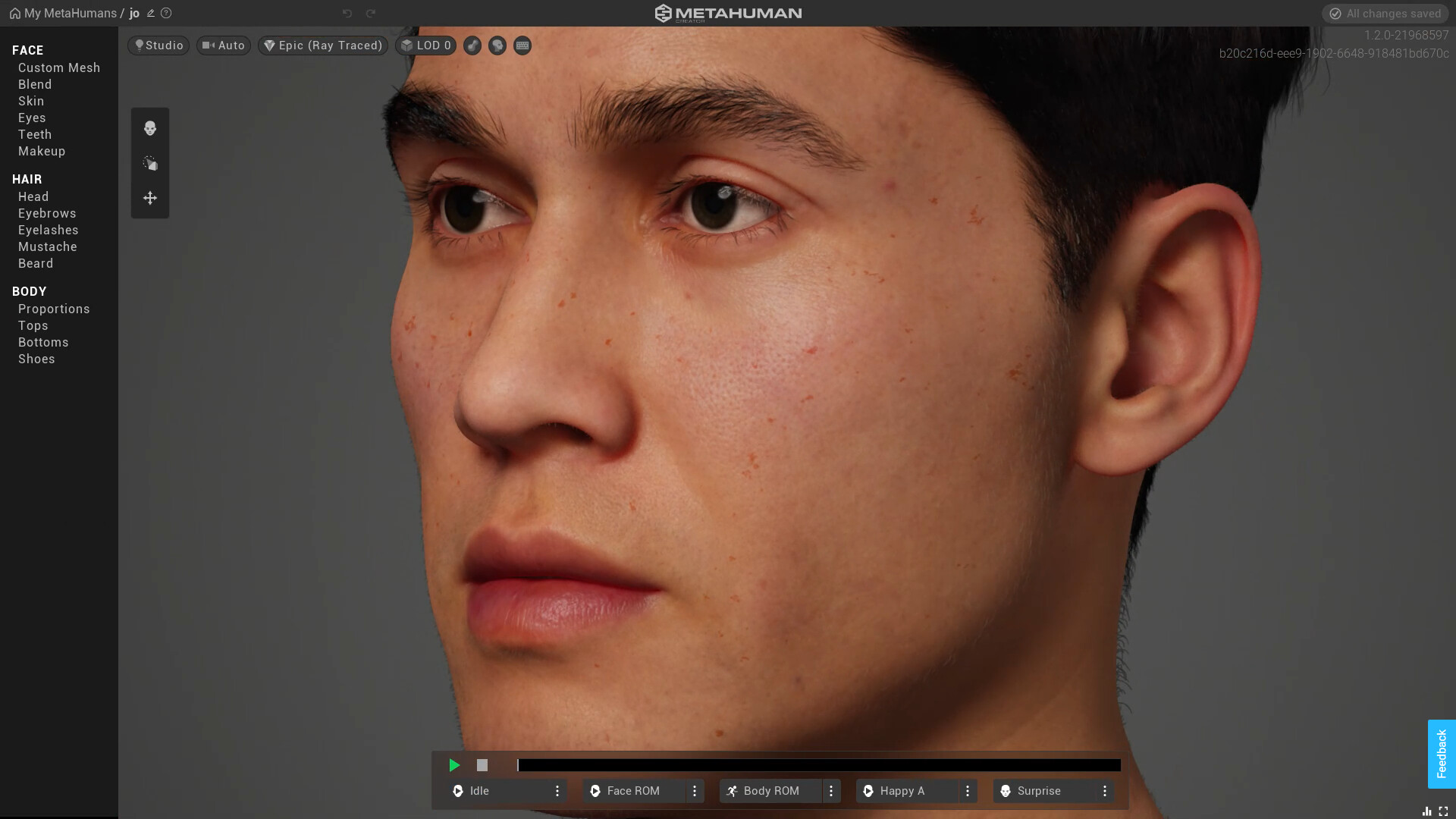
Task: Open the Skin section in sidebar
Action: click(31, 101)
